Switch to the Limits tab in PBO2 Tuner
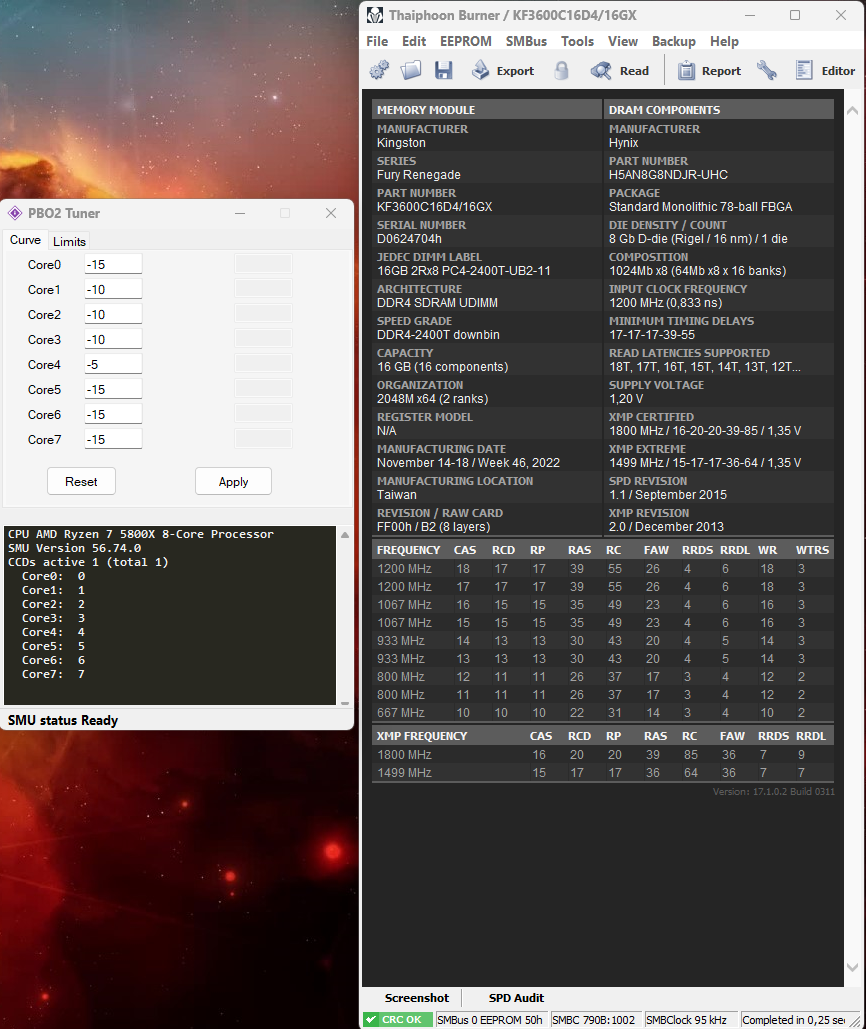Screen dimensions: 866x1029 tap(69, 242)
